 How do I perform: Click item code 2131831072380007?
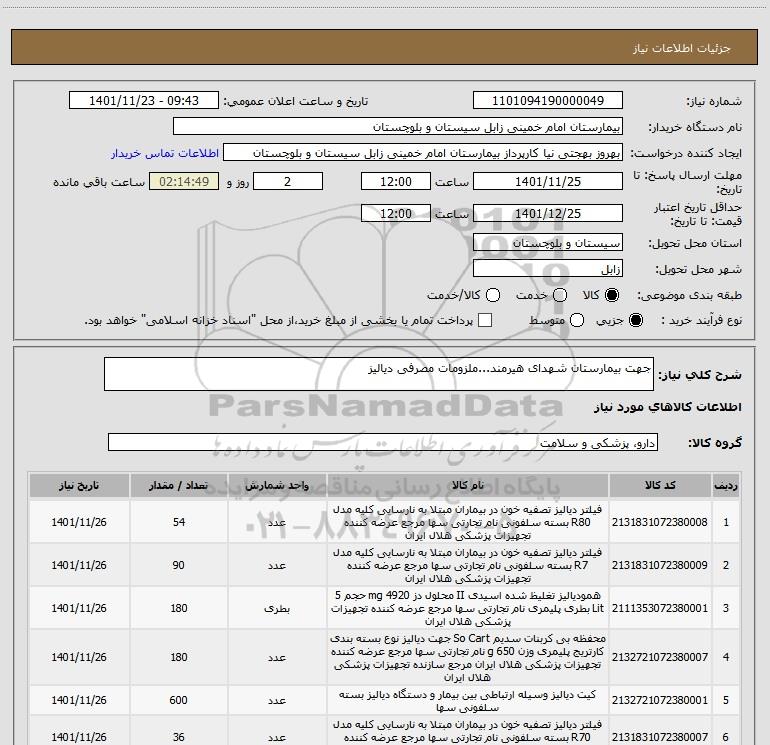click(x=660, y=737)
